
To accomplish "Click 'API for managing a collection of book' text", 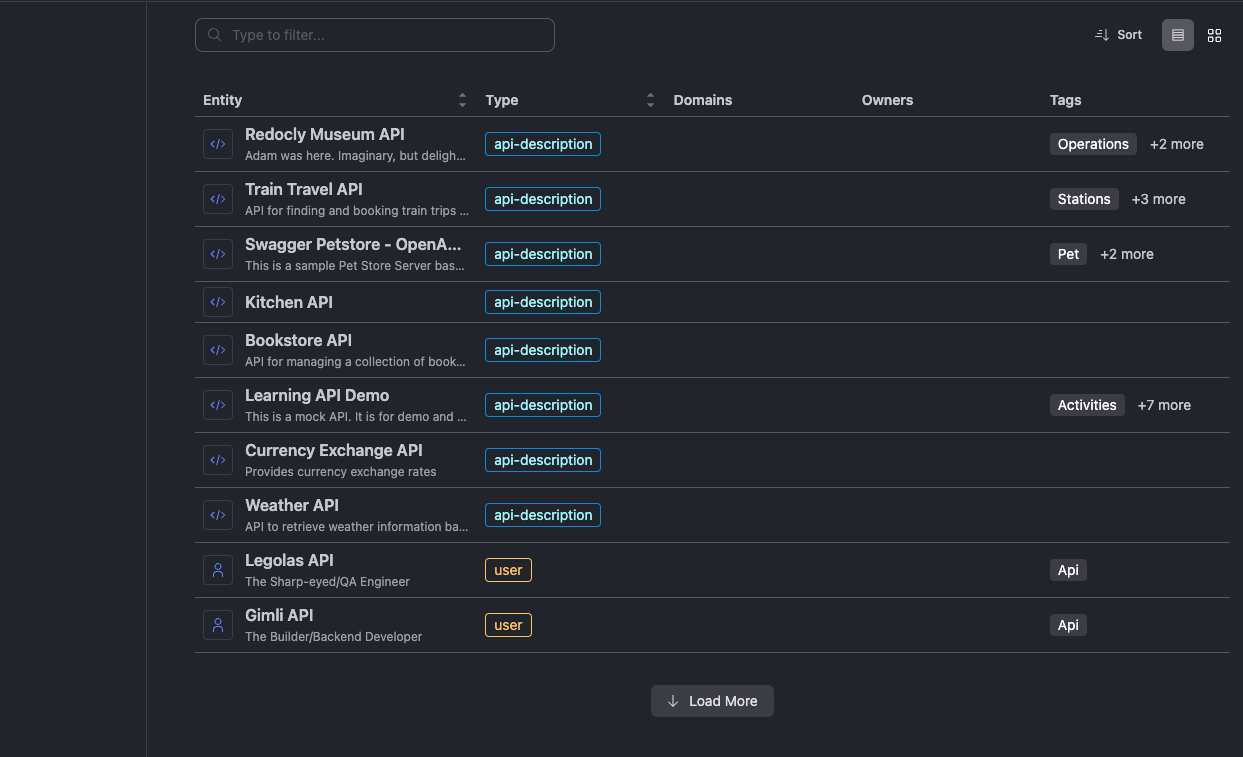I will click(x=355, y=362).
